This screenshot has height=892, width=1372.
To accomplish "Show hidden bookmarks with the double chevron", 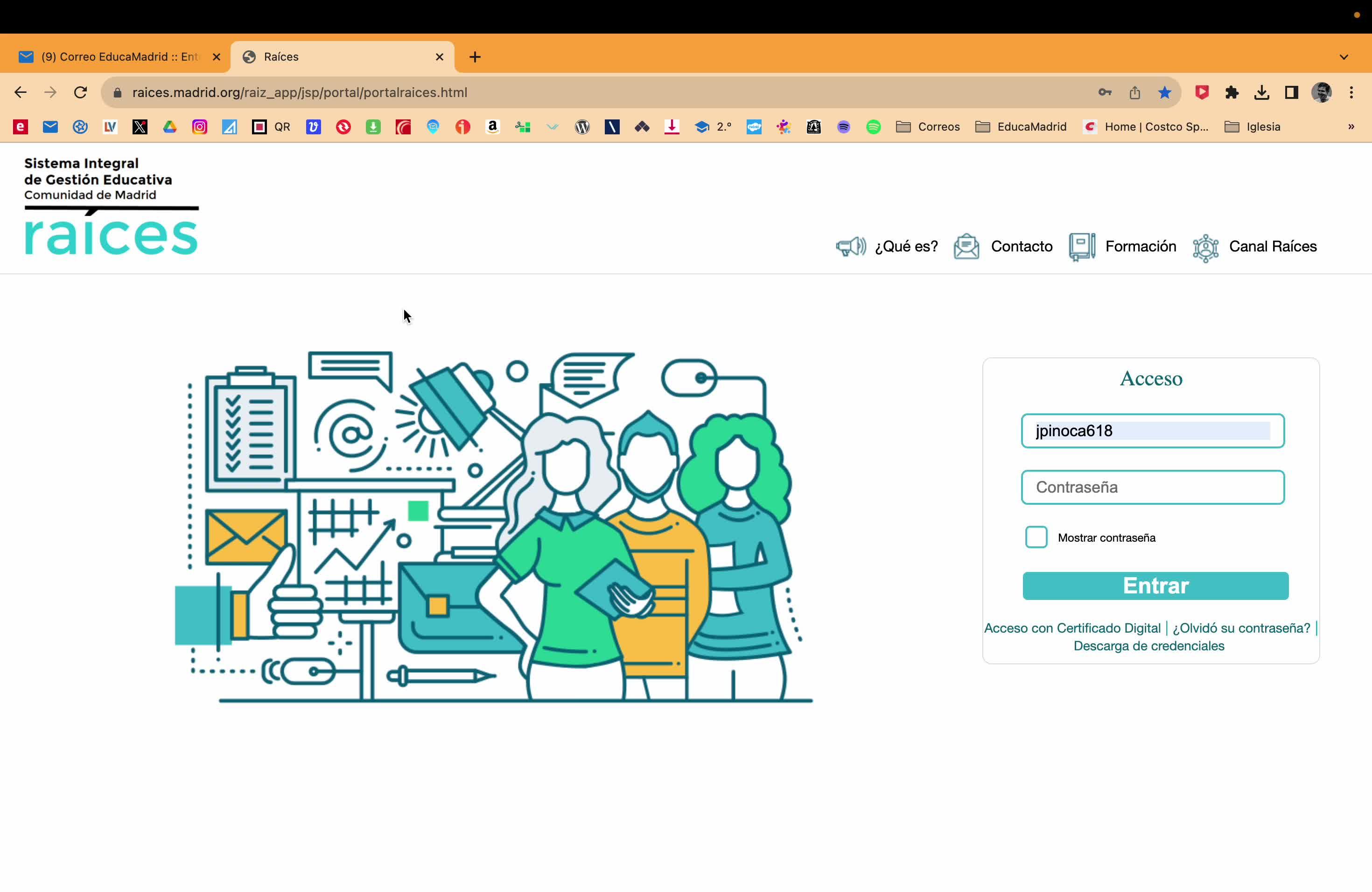I will [1351, 127].
